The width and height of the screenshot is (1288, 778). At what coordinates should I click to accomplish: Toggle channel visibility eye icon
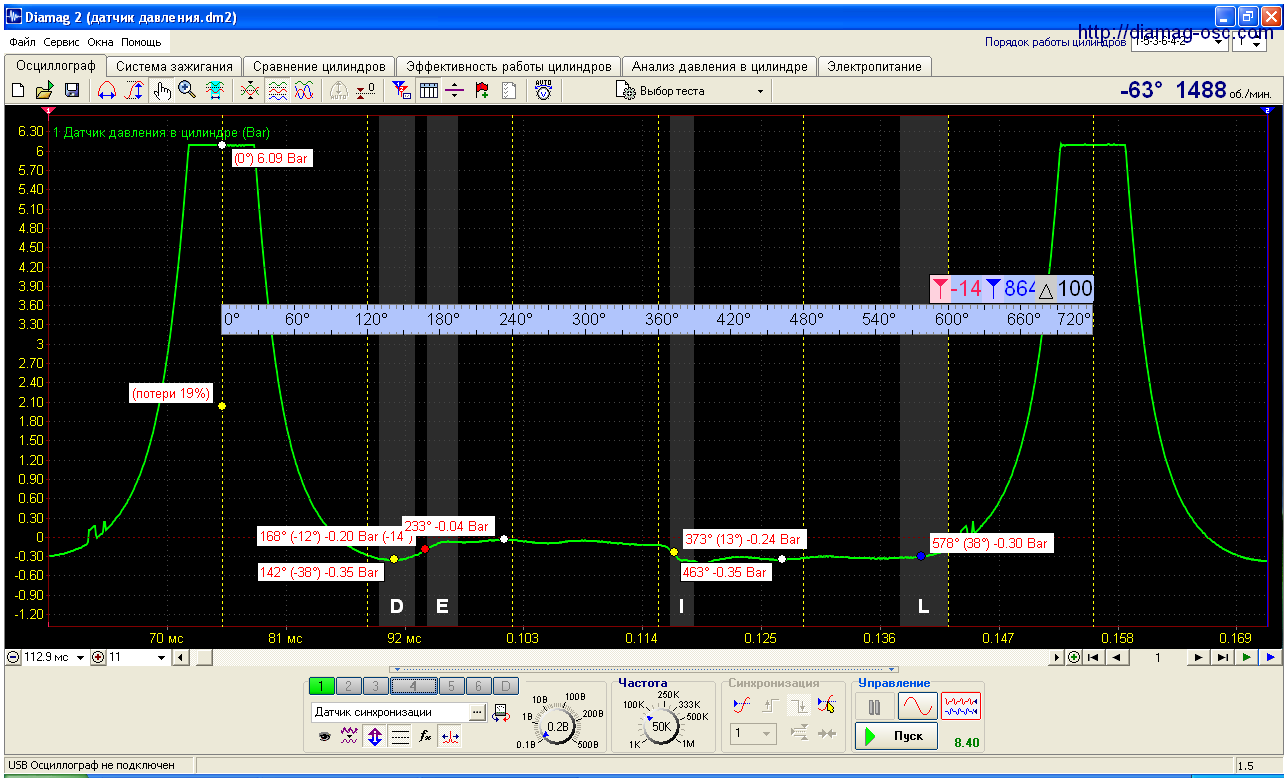tap(324, 736)
